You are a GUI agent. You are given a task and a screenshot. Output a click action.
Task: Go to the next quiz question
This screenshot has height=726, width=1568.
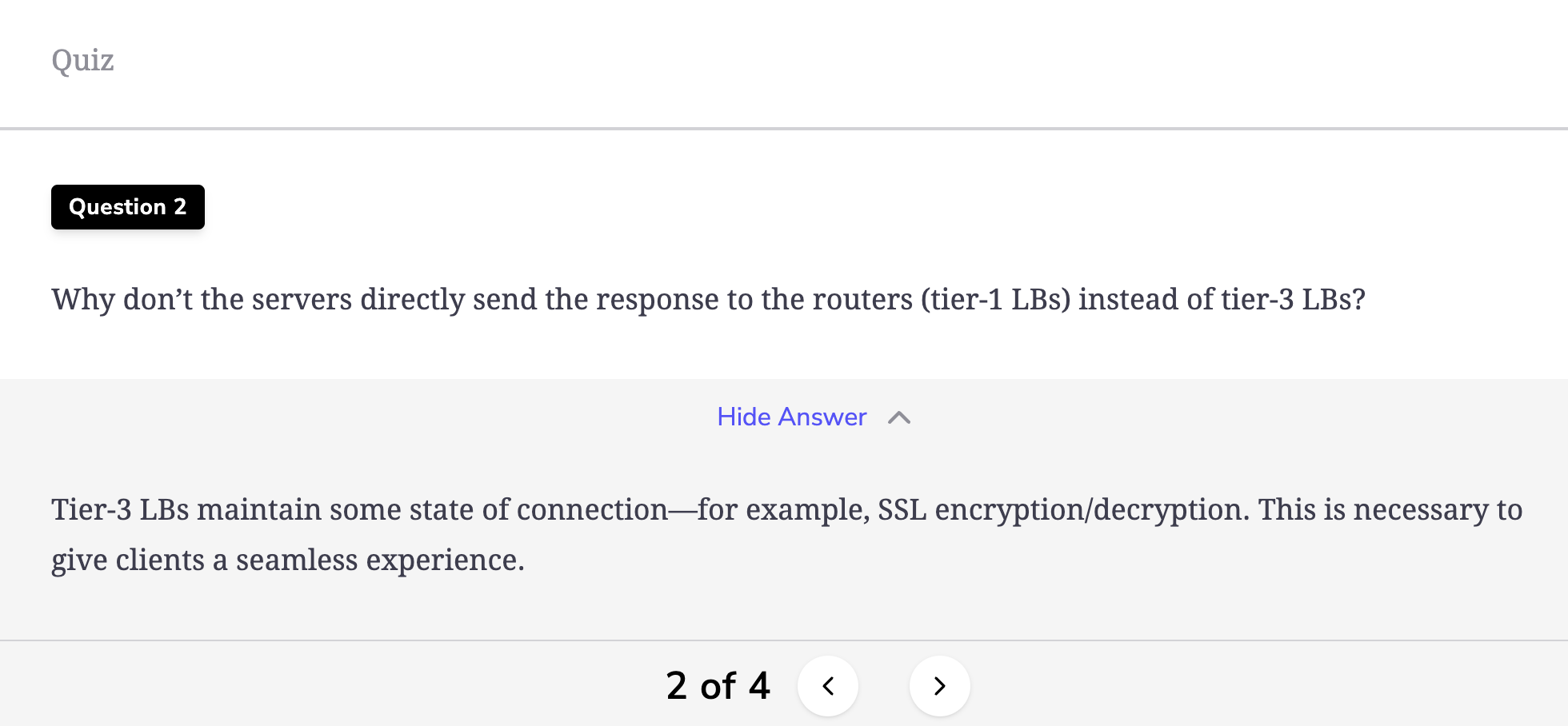[939, 685]
